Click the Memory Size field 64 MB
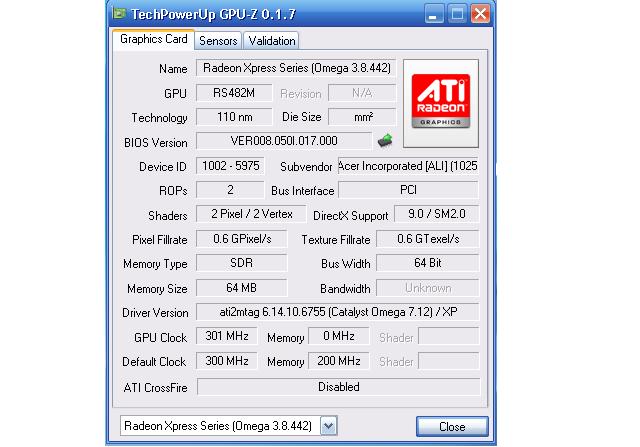 [x=242, y=288]
